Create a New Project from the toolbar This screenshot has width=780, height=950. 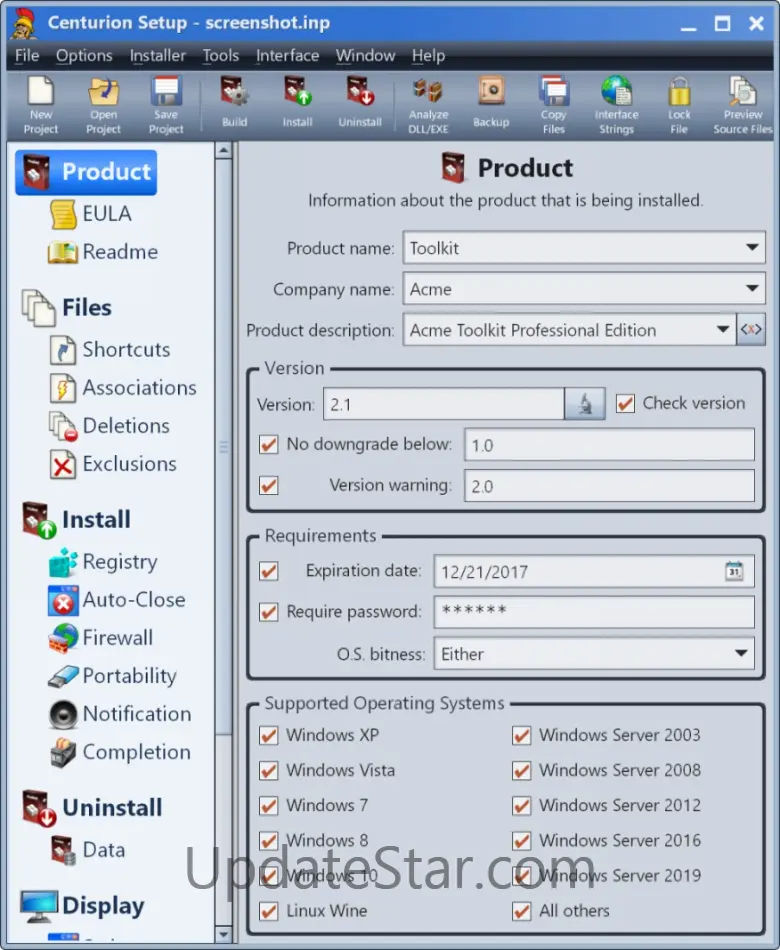click(x=41, y=105)
